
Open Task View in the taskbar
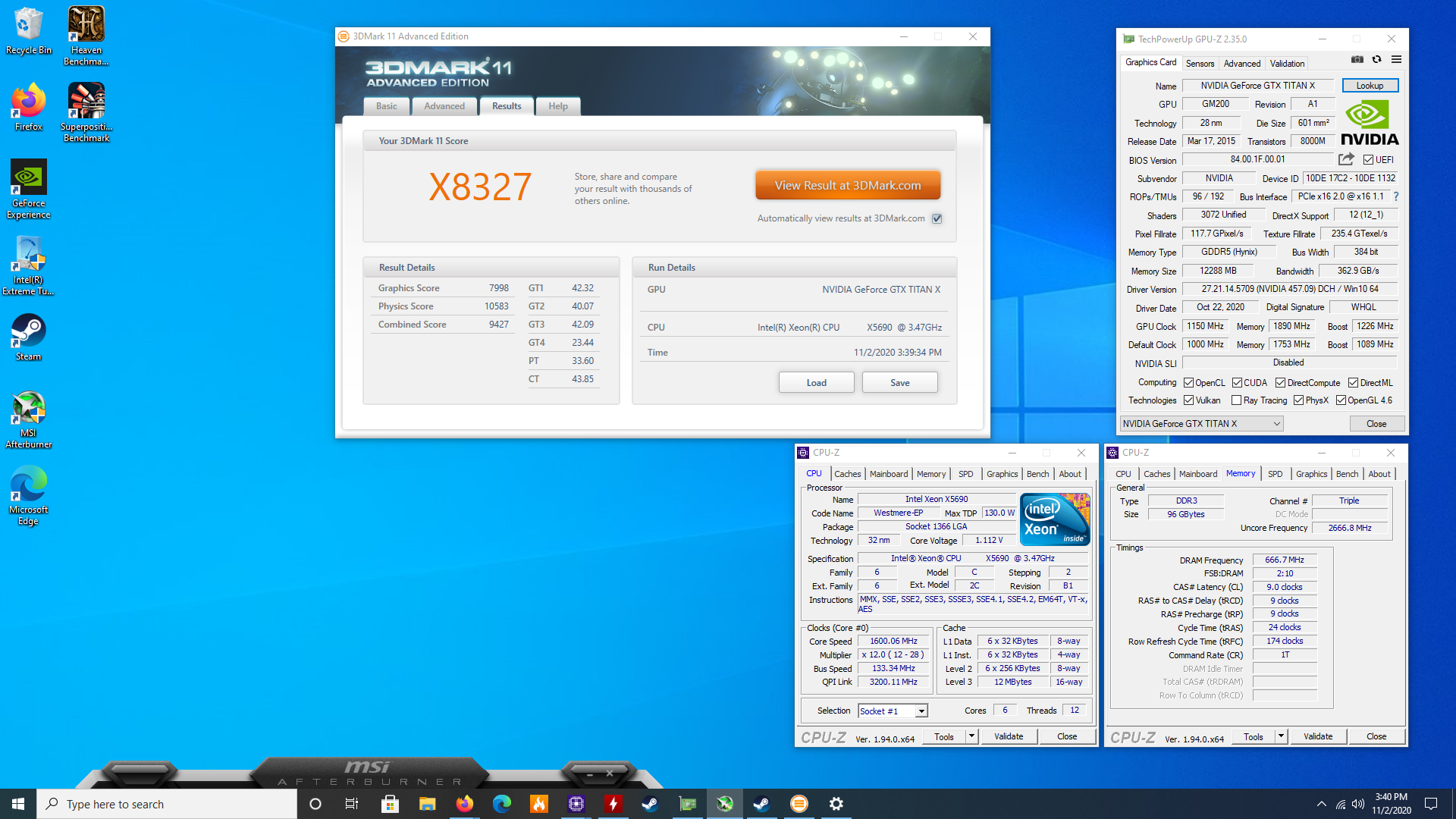[x=352, y=804]
